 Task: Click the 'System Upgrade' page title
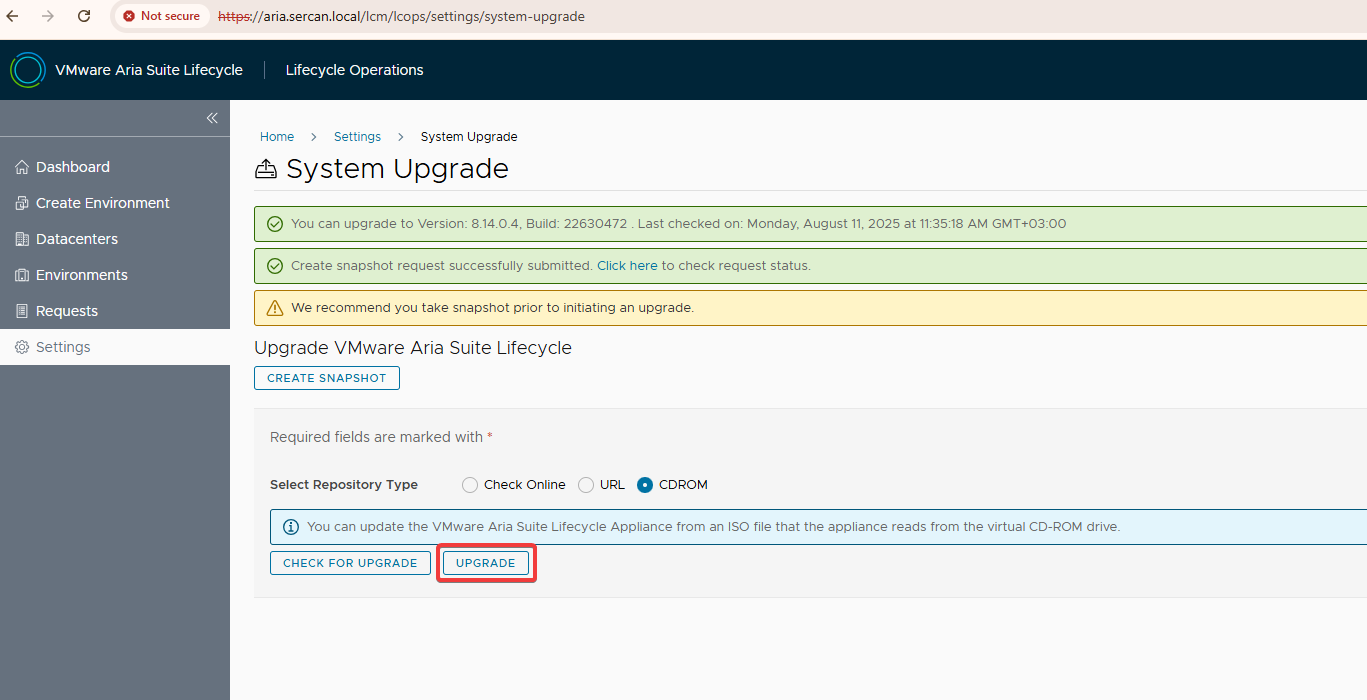(x=397, y=169)
